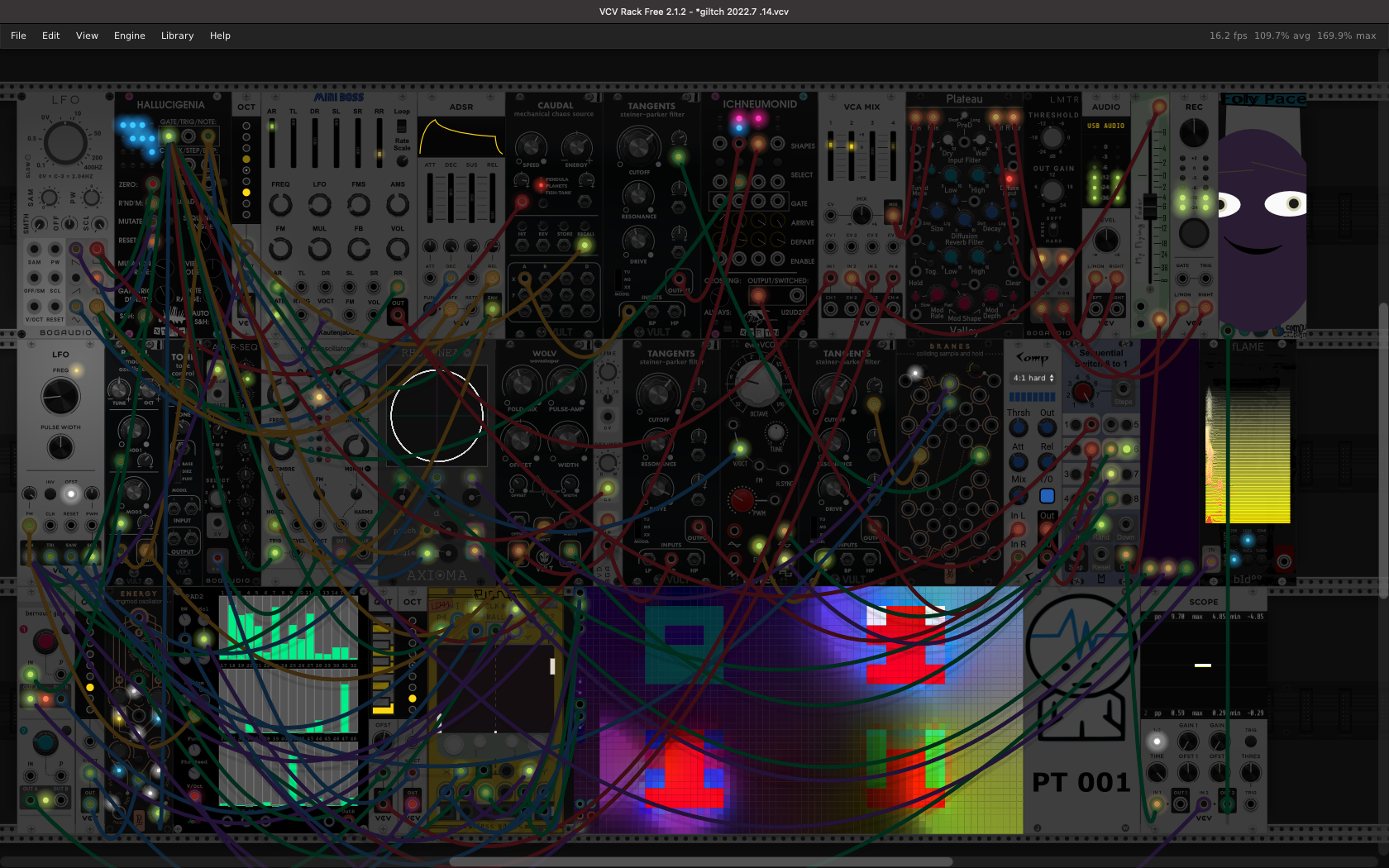Click the horizontal scrollbar at the bottom
1389x868 pixels.
coord(701,861)
